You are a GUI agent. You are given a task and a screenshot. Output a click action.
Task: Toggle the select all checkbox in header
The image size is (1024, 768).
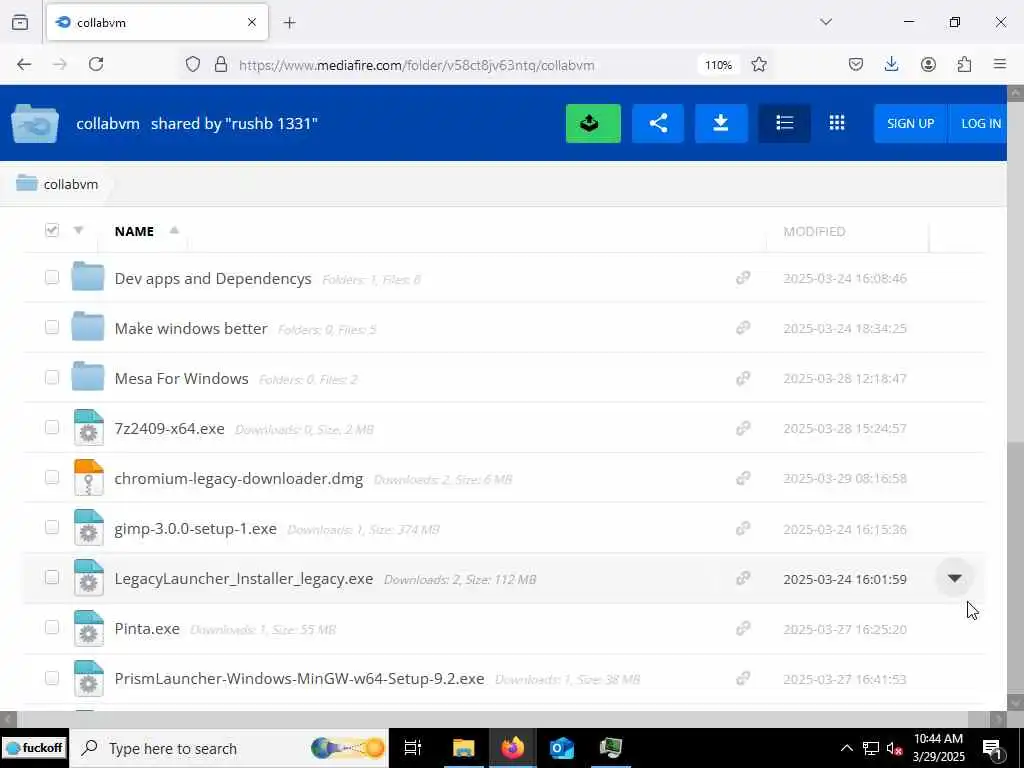coord(52,230)
